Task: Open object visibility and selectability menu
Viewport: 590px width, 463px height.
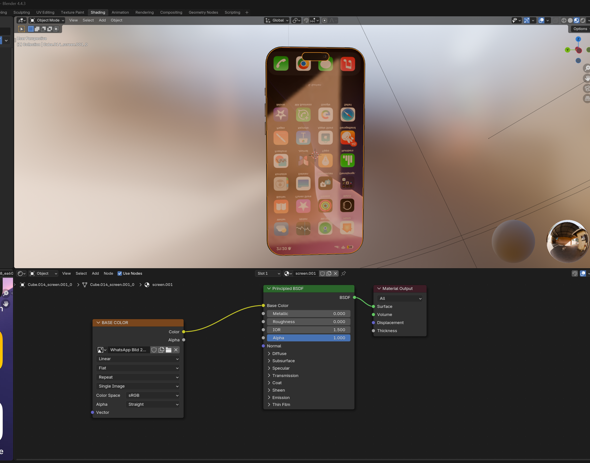Action: coord(516,20)
